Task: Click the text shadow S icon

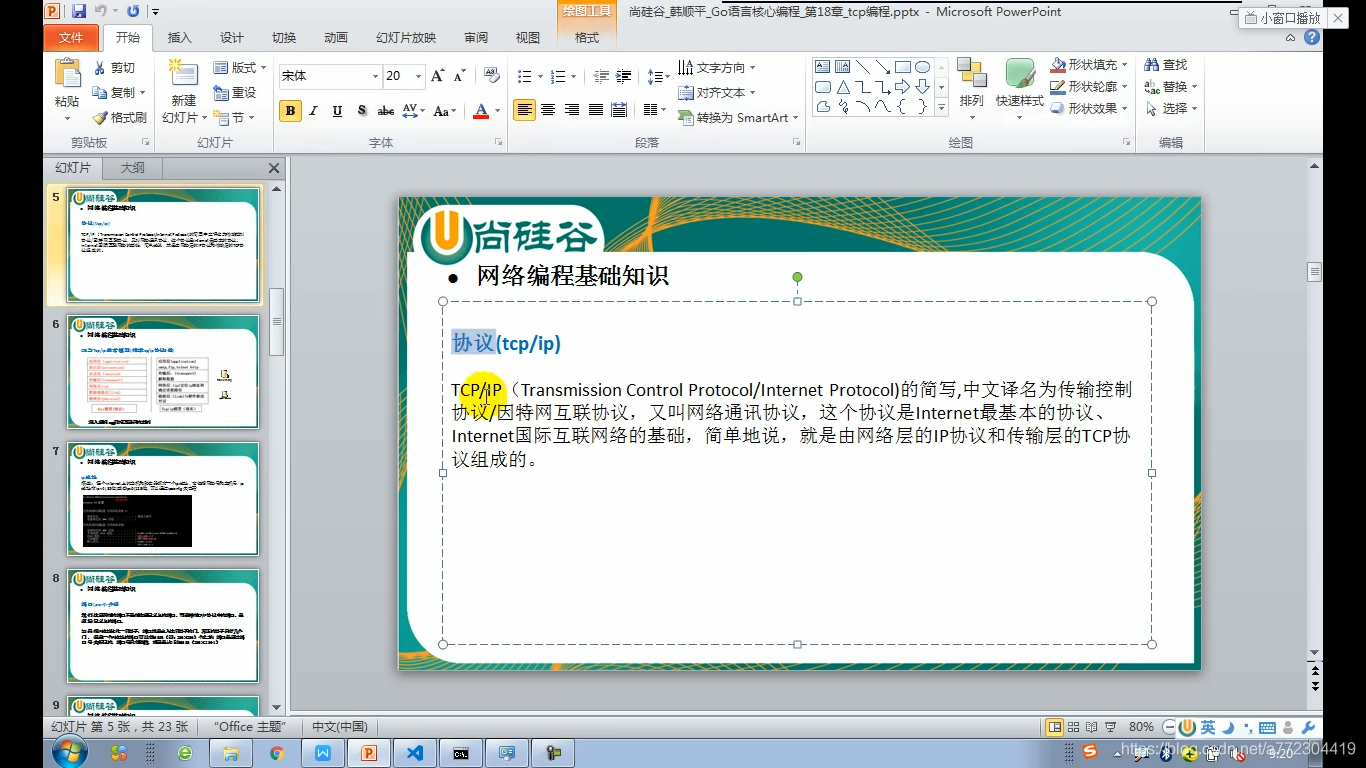Action: coord(361,111)
